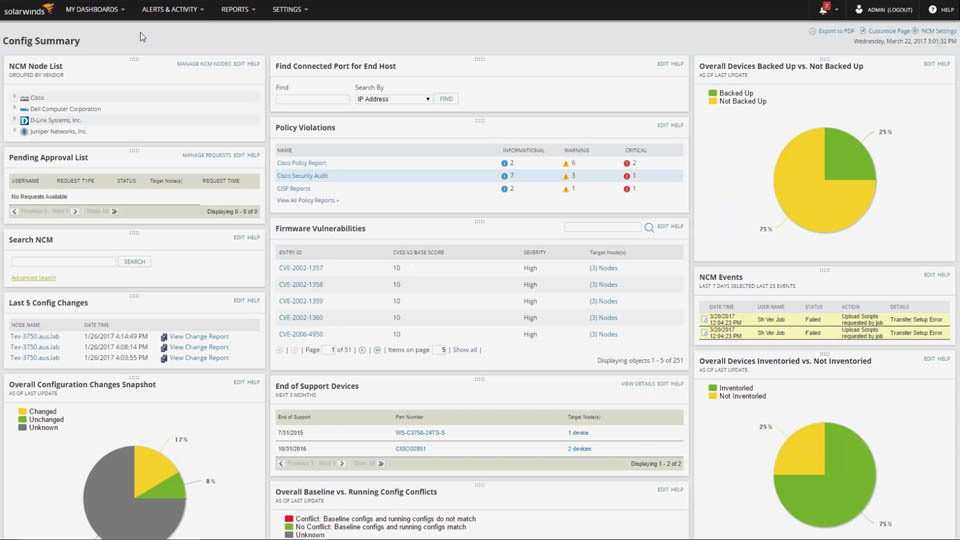Open the Search By IP Address dropdown
The image size is (960, 540).
pos(394,99)
